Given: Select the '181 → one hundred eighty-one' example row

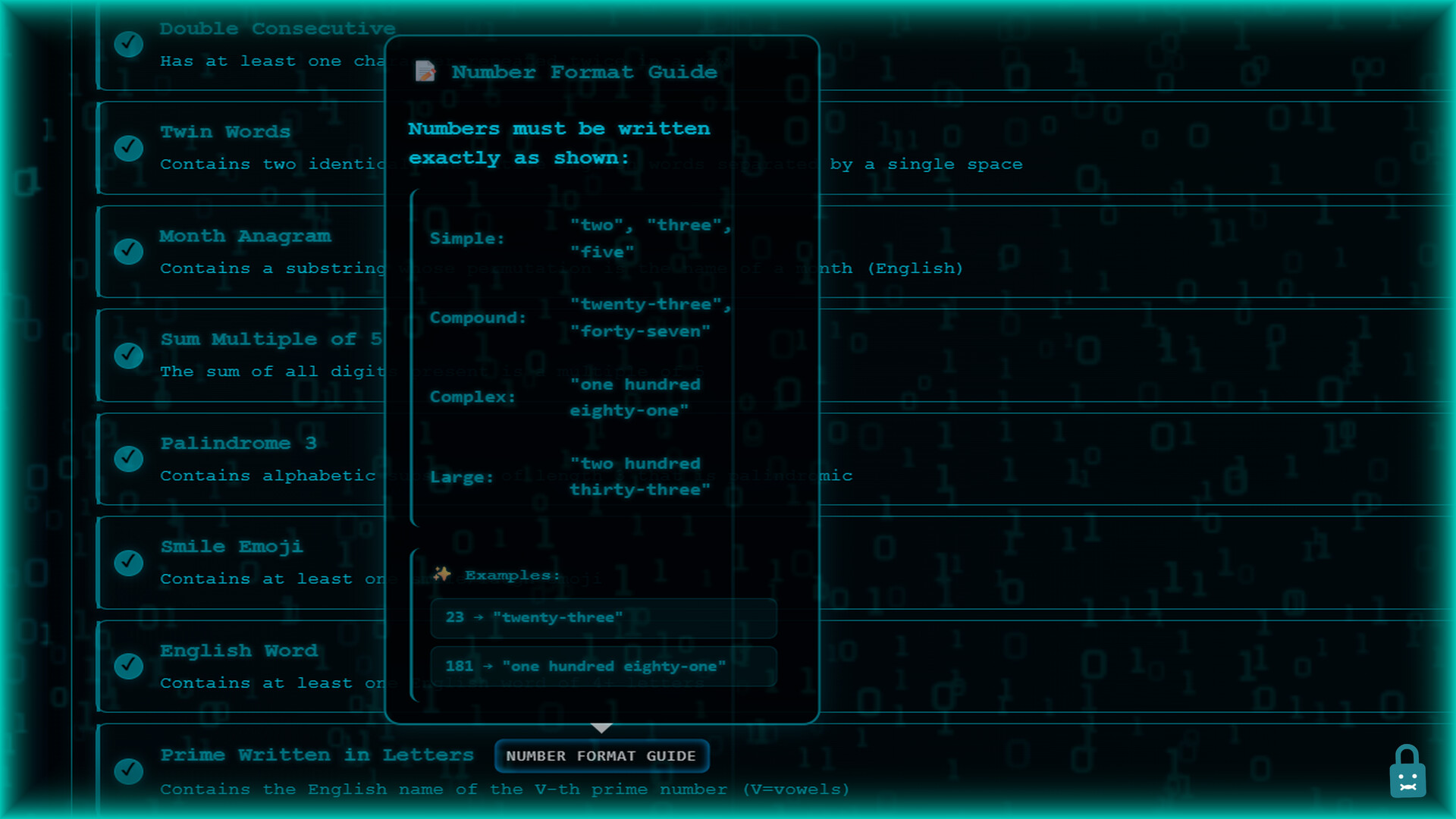Looking at the screenshot, I should (x=603, y=667).
